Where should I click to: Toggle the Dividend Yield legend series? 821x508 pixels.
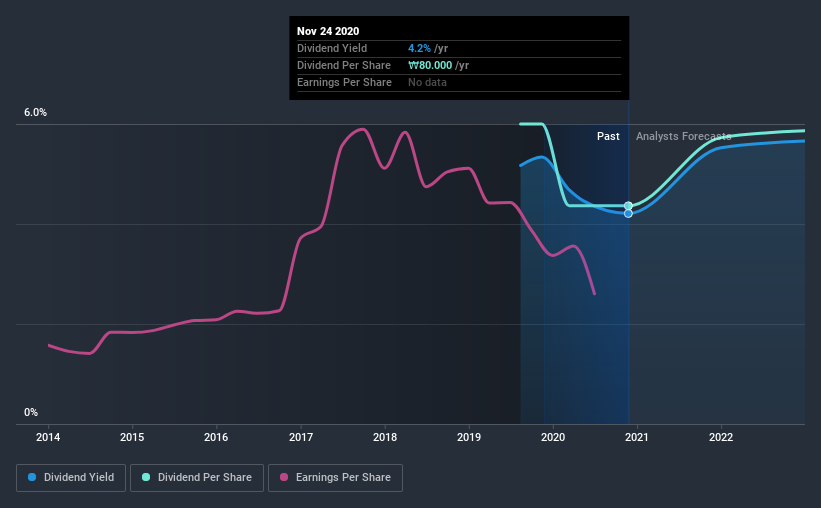click(71, 478)
